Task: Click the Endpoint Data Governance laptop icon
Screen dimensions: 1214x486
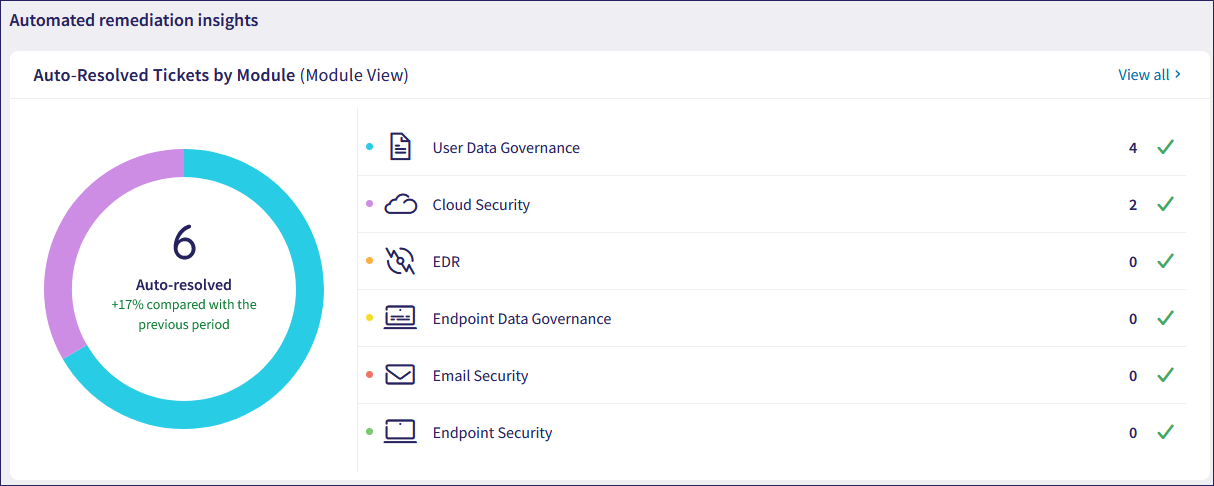Action: [400, 319]
